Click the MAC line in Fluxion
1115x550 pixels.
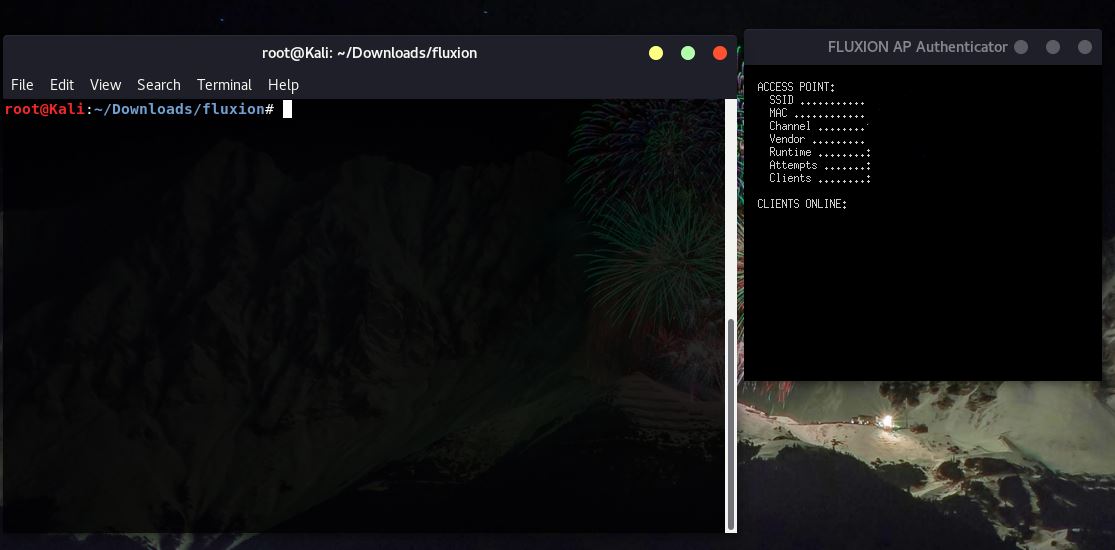pyautogui.click(x=817, y=113)
